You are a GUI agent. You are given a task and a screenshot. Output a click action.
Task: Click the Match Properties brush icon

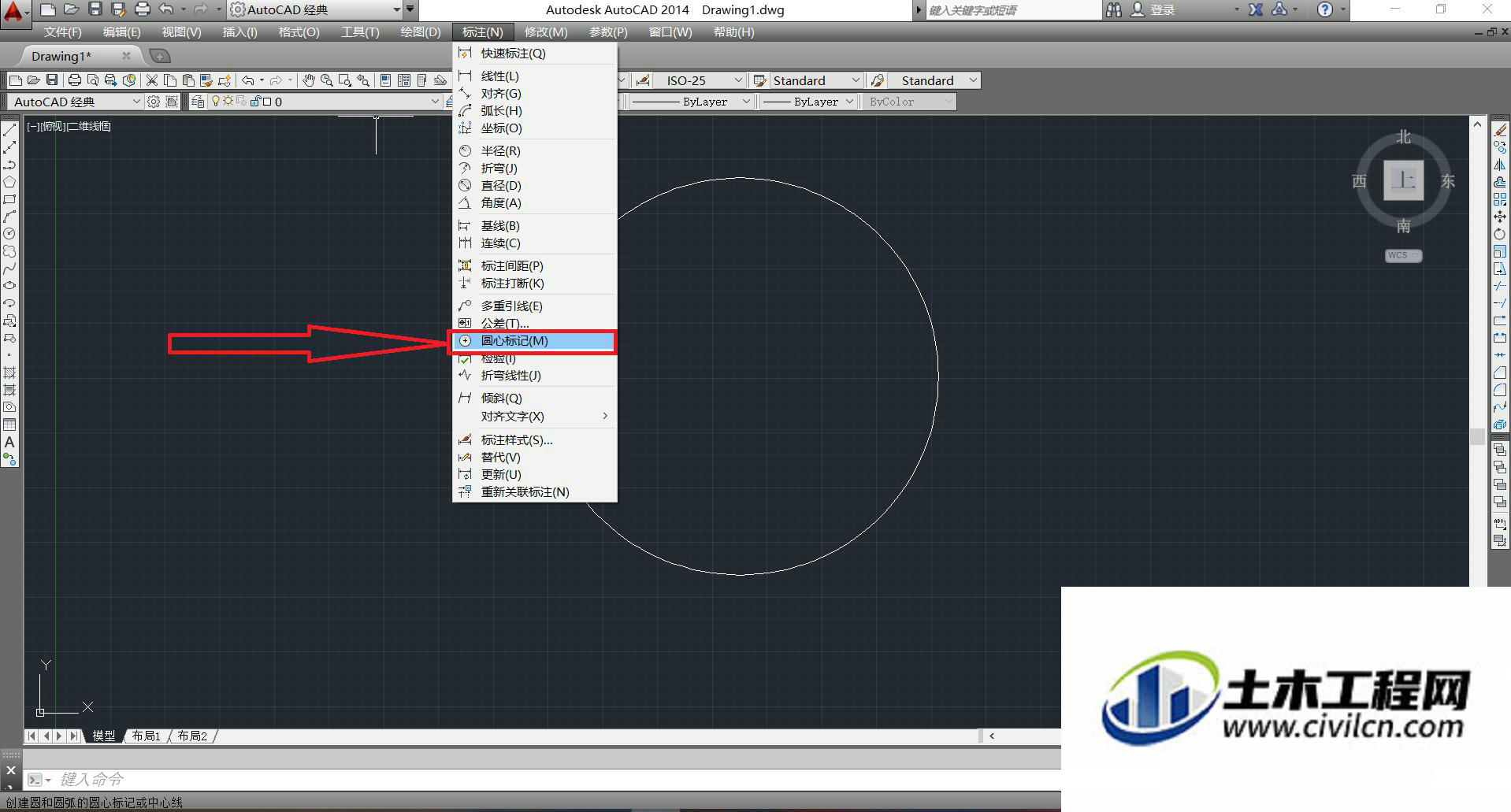coord(206,80)
